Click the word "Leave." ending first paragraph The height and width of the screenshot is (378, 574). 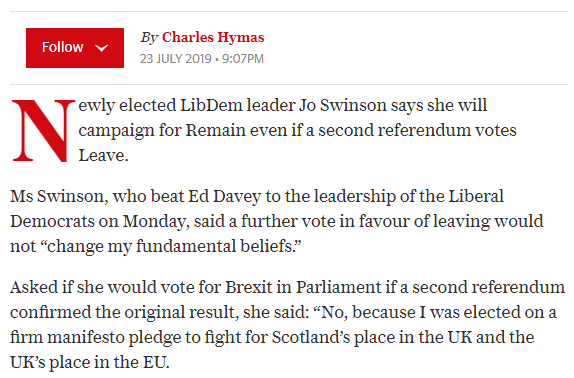pos(103,155)
